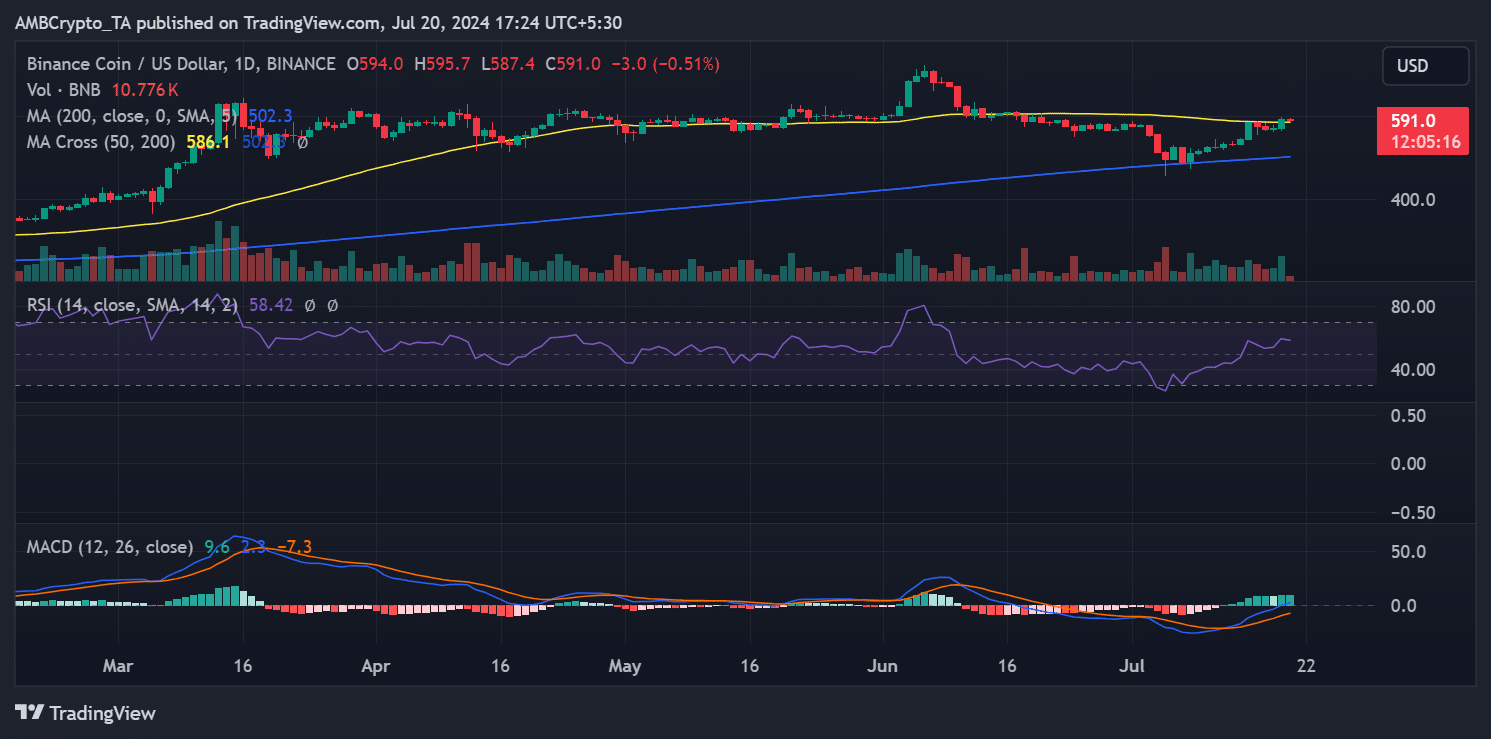Click the Apr date label on time axis
1491x739 pixels.
point(377,664)
